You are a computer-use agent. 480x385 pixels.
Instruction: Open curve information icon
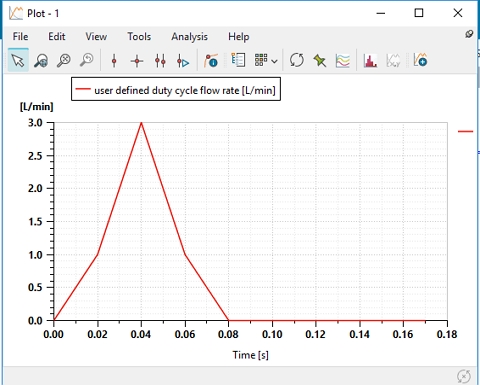click(211, 60)
